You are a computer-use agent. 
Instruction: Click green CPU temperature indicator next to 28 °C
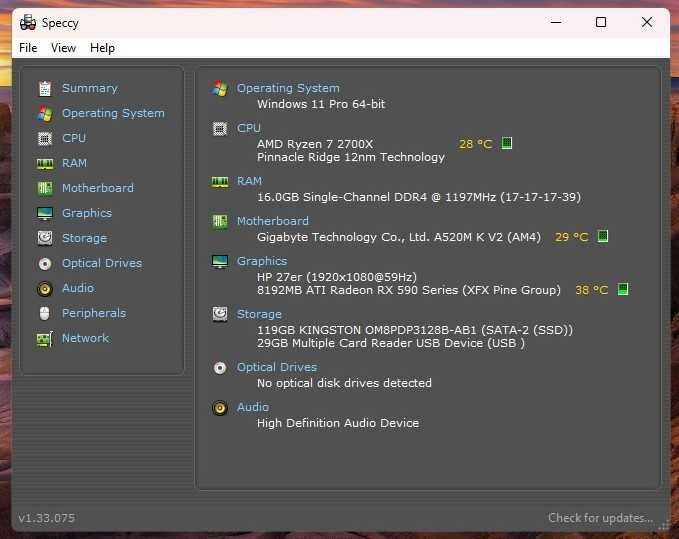506,143
